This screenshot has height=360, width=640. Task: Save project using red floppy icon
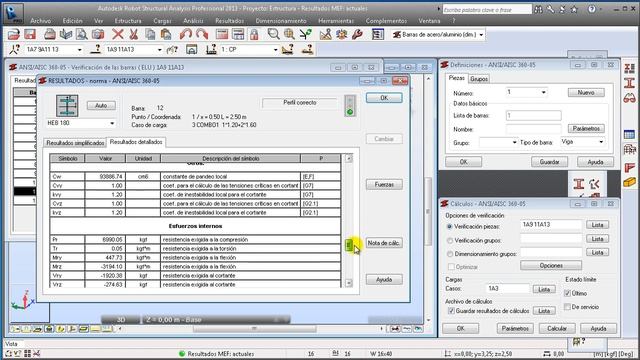[x=30, y=35]
